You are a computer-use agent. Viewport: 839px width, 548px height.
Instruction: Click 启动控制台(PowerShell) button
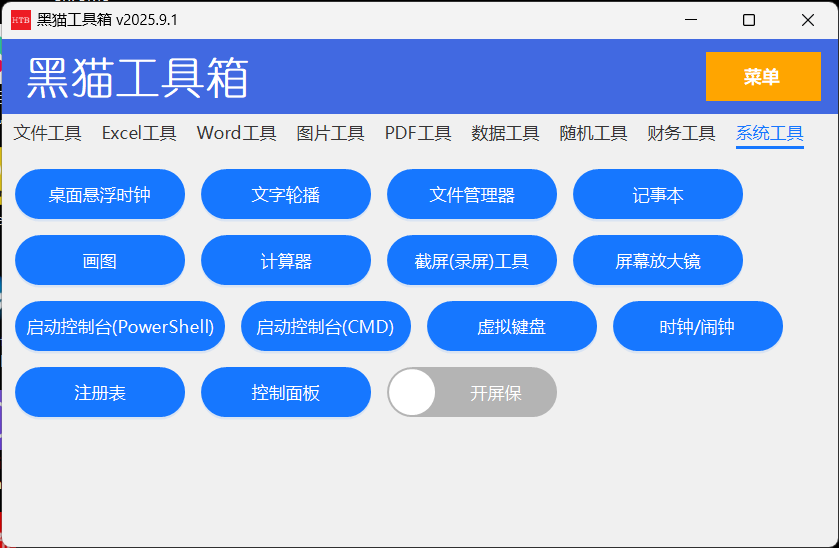click(x=120, y=326)
